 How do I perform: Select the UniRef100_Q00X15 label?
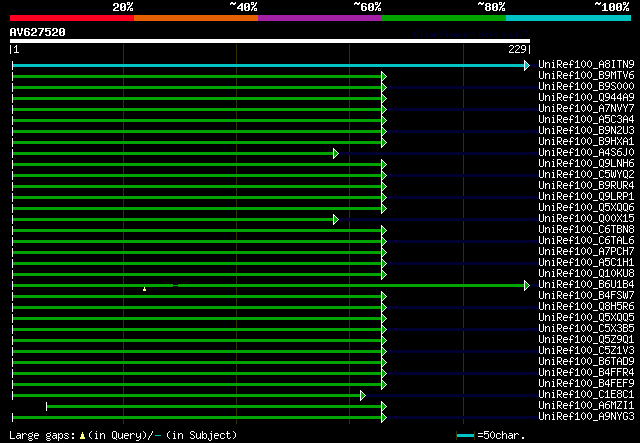click(586, 219)
